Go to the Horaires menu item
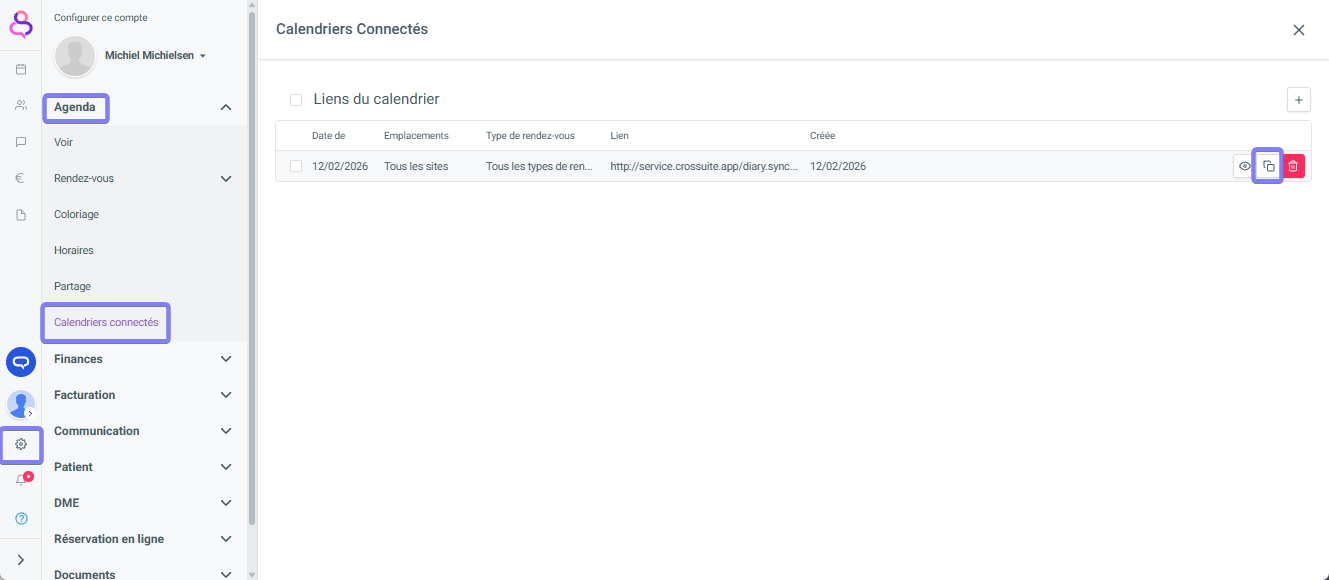The height and width of the screenshot is (580, 1329). coord(74,250)
